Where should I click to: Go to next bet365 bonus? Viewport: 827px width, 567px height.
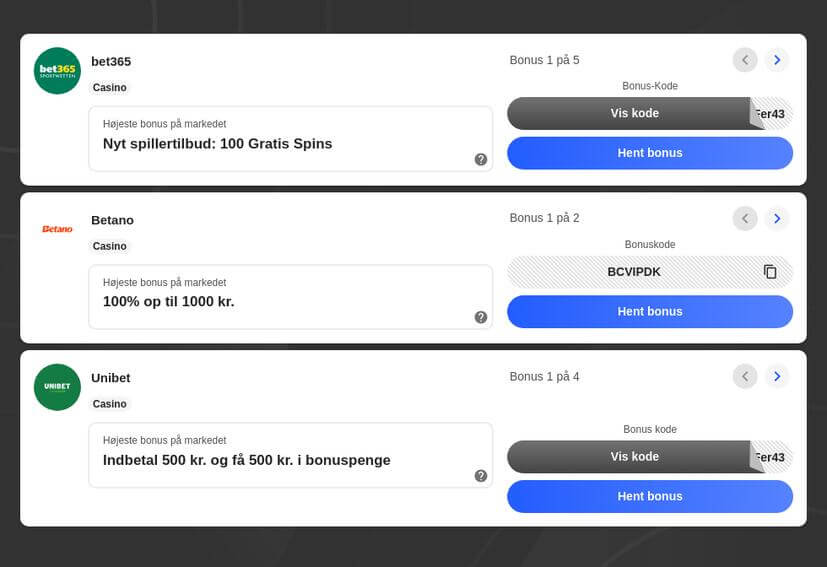(x=777, y=60)
